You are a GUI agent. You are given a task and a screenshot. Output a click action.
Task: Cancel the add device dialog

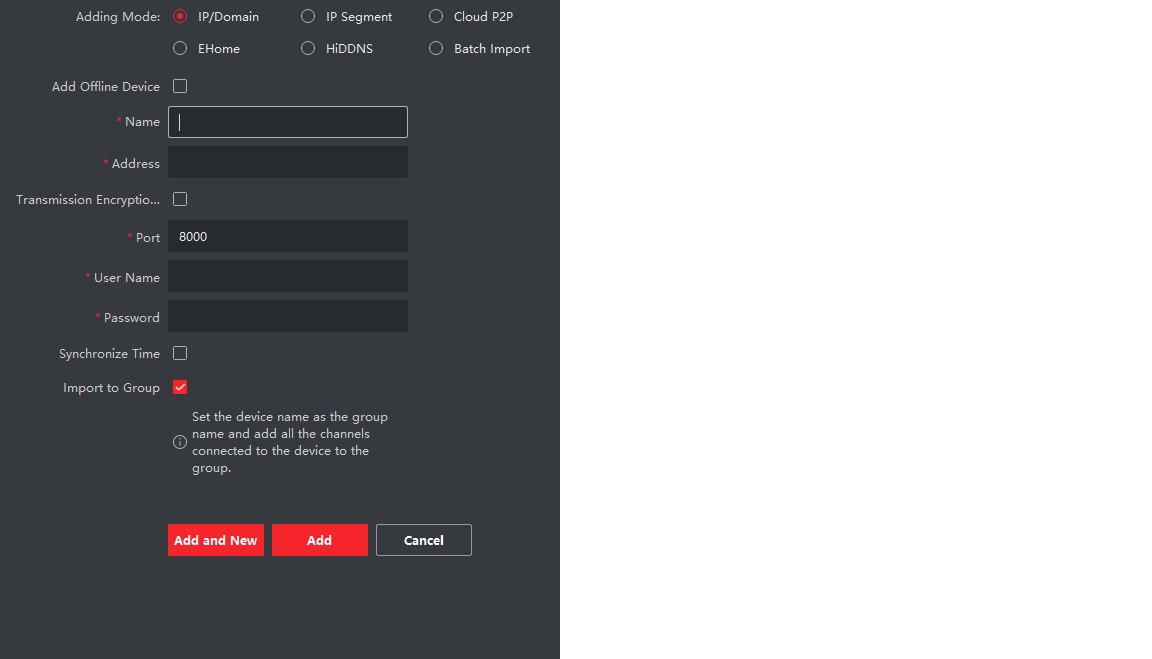[x=423, y=540]
